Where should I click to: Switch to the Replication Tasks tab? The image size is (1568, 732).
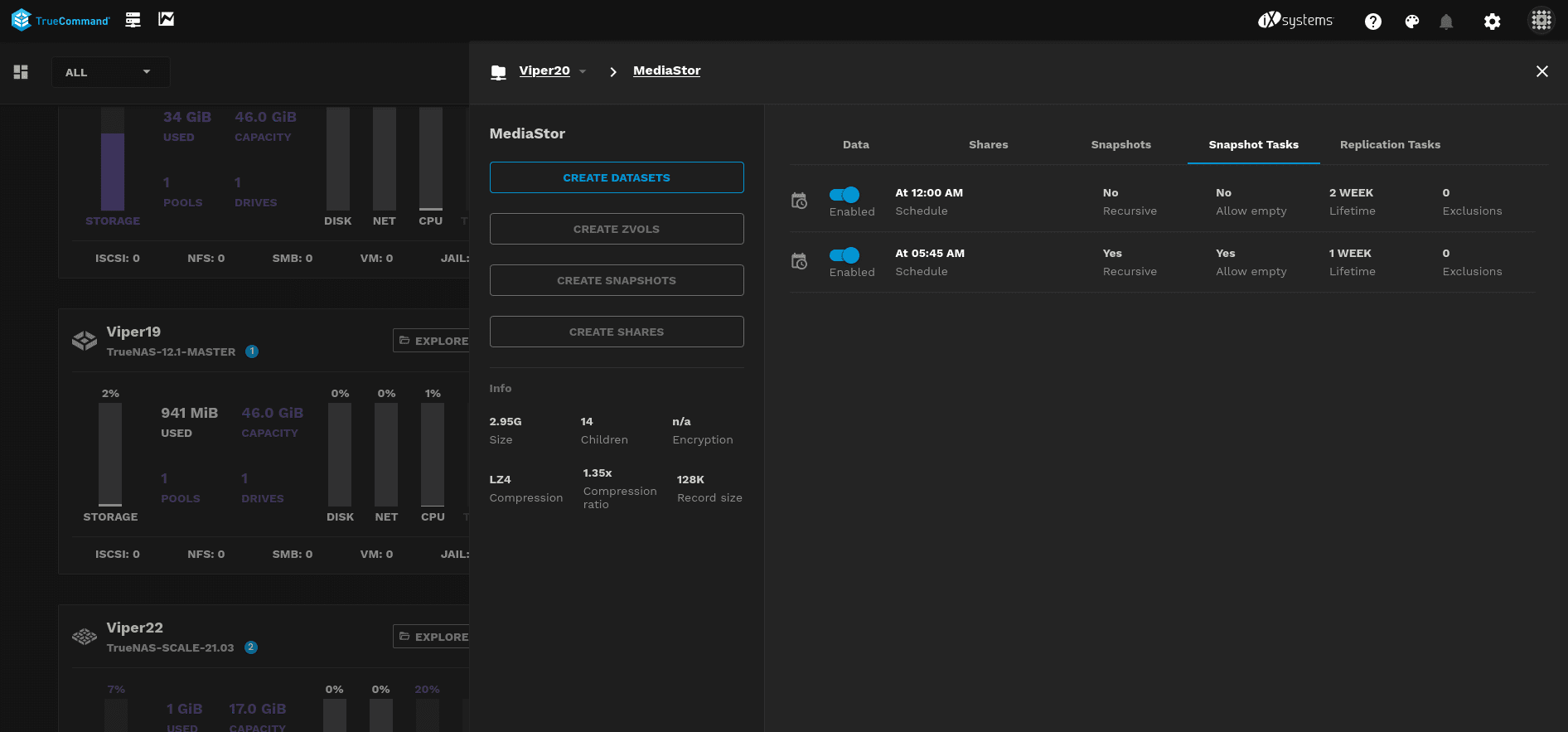pyautogui.click(x=1390, y=144)
